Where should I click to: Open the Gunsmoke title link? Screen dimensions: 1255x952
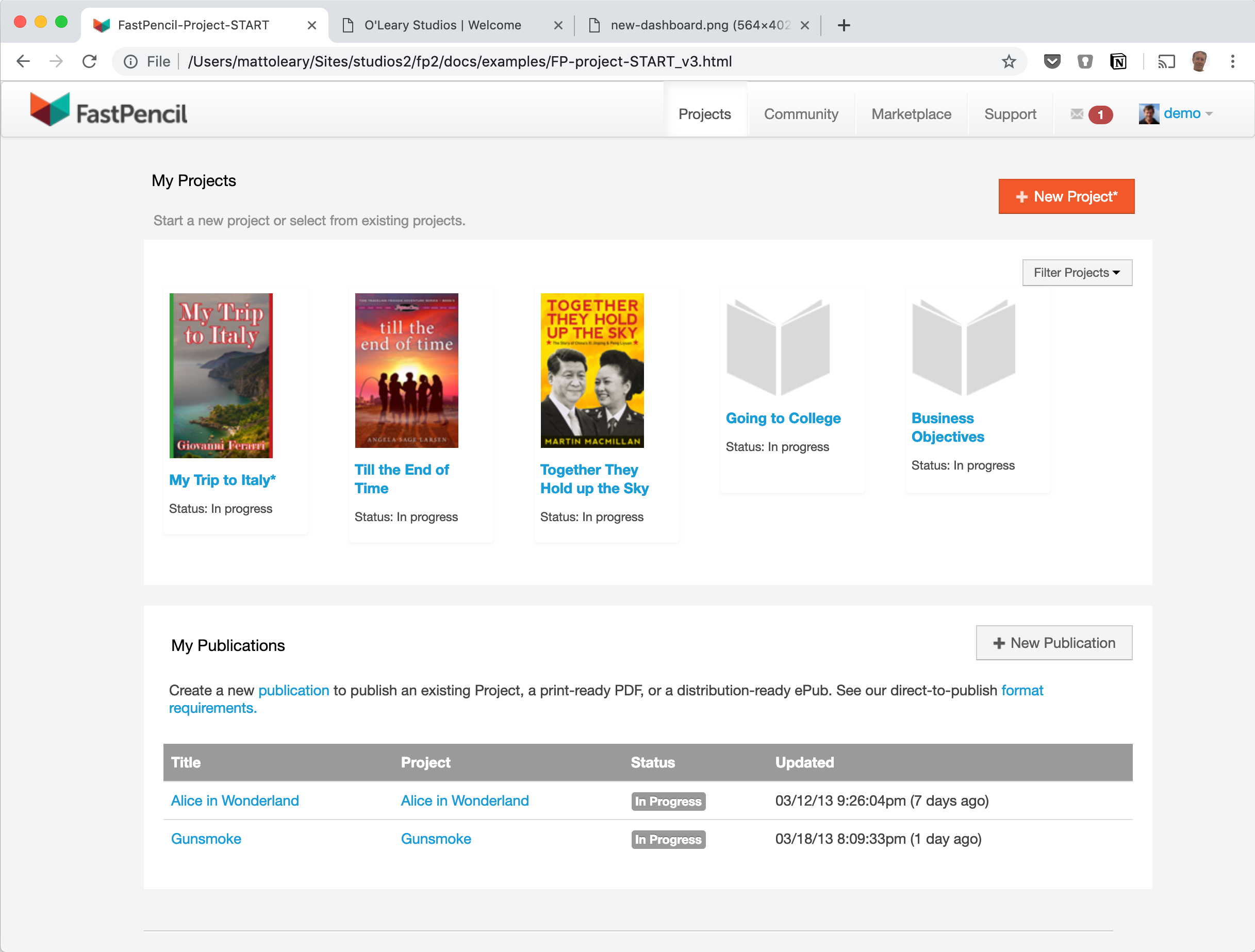[206, 838]
